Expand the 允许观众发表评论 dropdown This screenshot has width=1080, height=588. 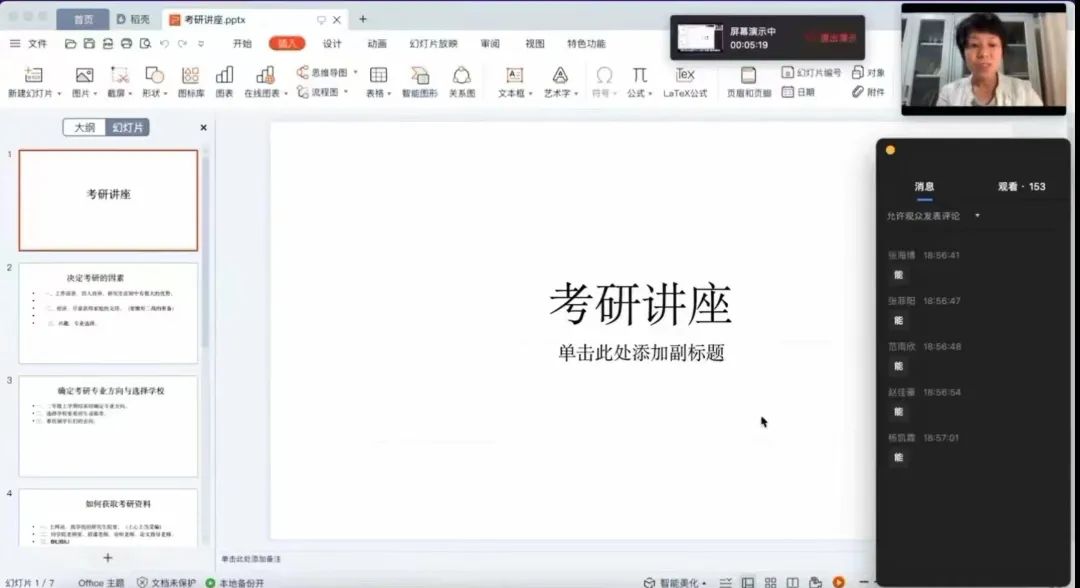click(x=977, y=215)
